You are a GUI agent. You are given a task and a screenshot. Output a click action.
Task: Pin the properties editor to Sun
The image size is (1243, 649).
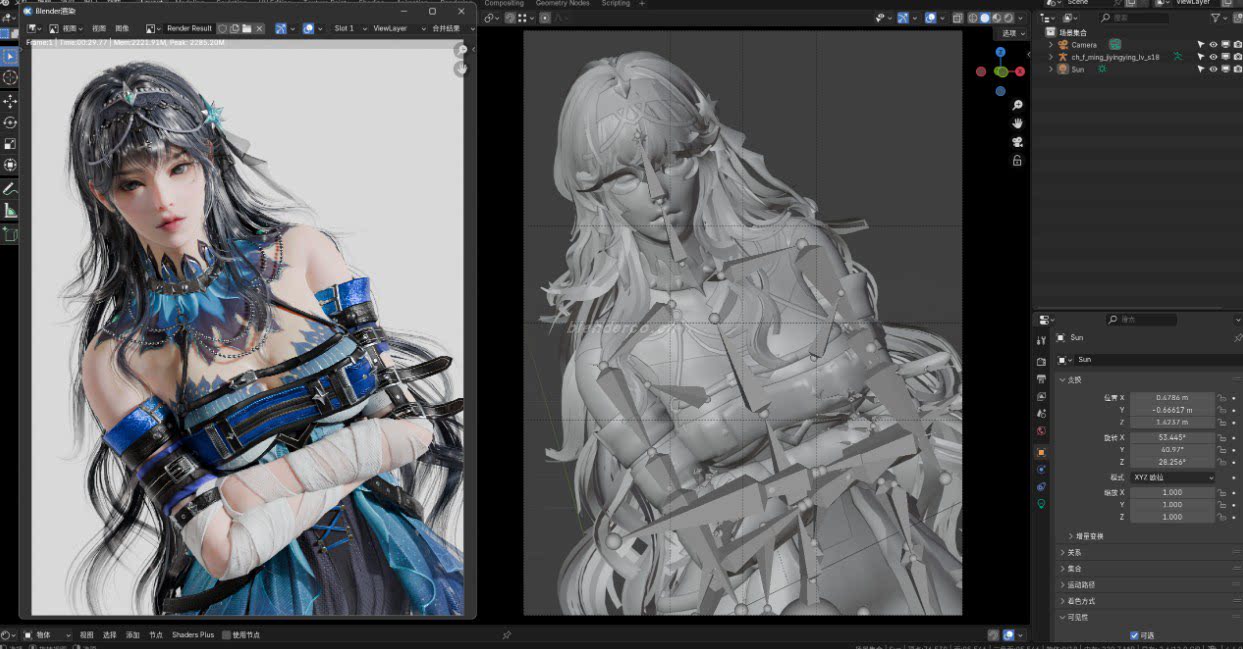point(1237,338)
